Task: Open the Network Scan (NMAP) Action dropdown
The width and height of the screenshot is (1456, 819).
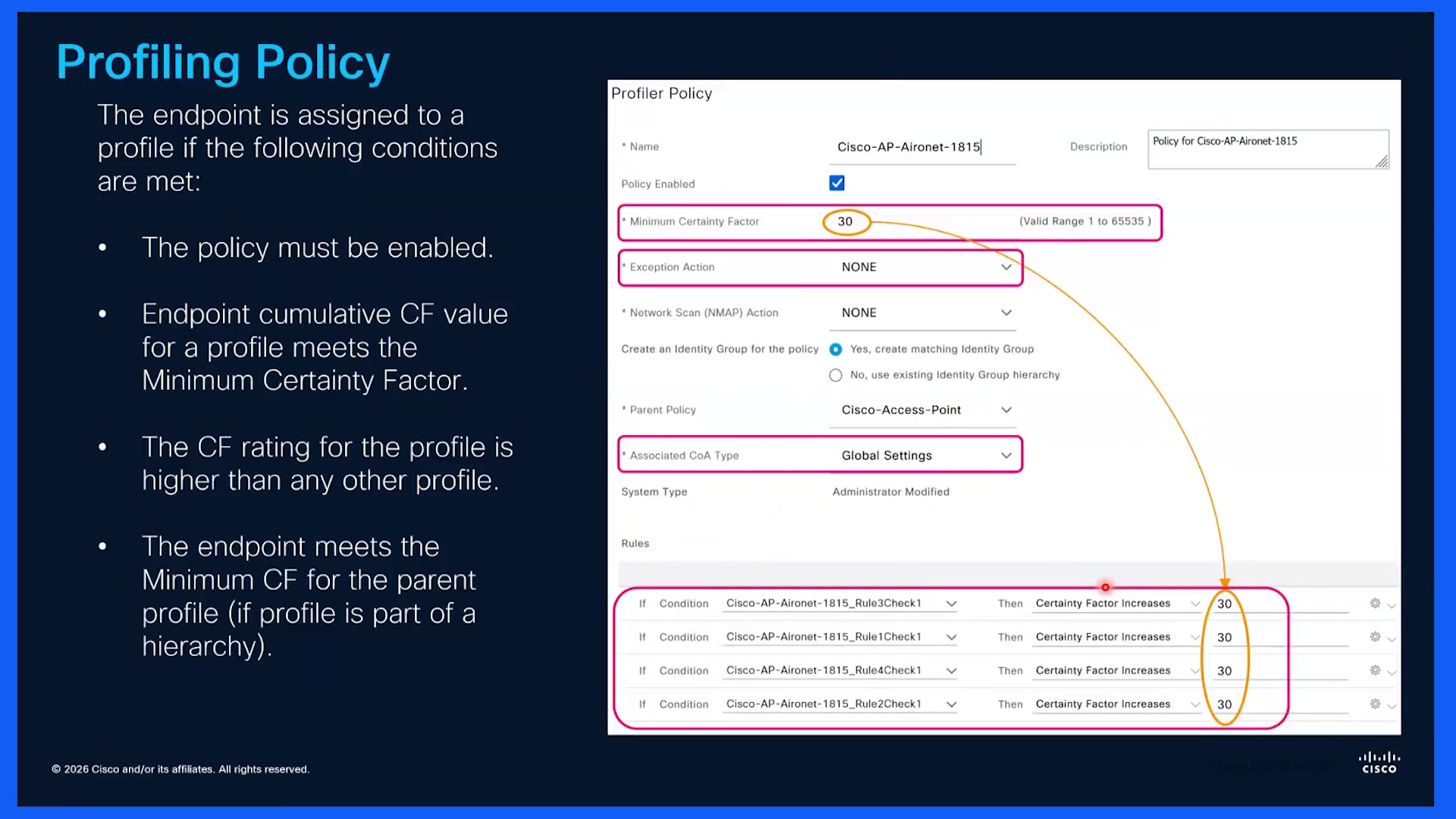Action: click(923, 312)
